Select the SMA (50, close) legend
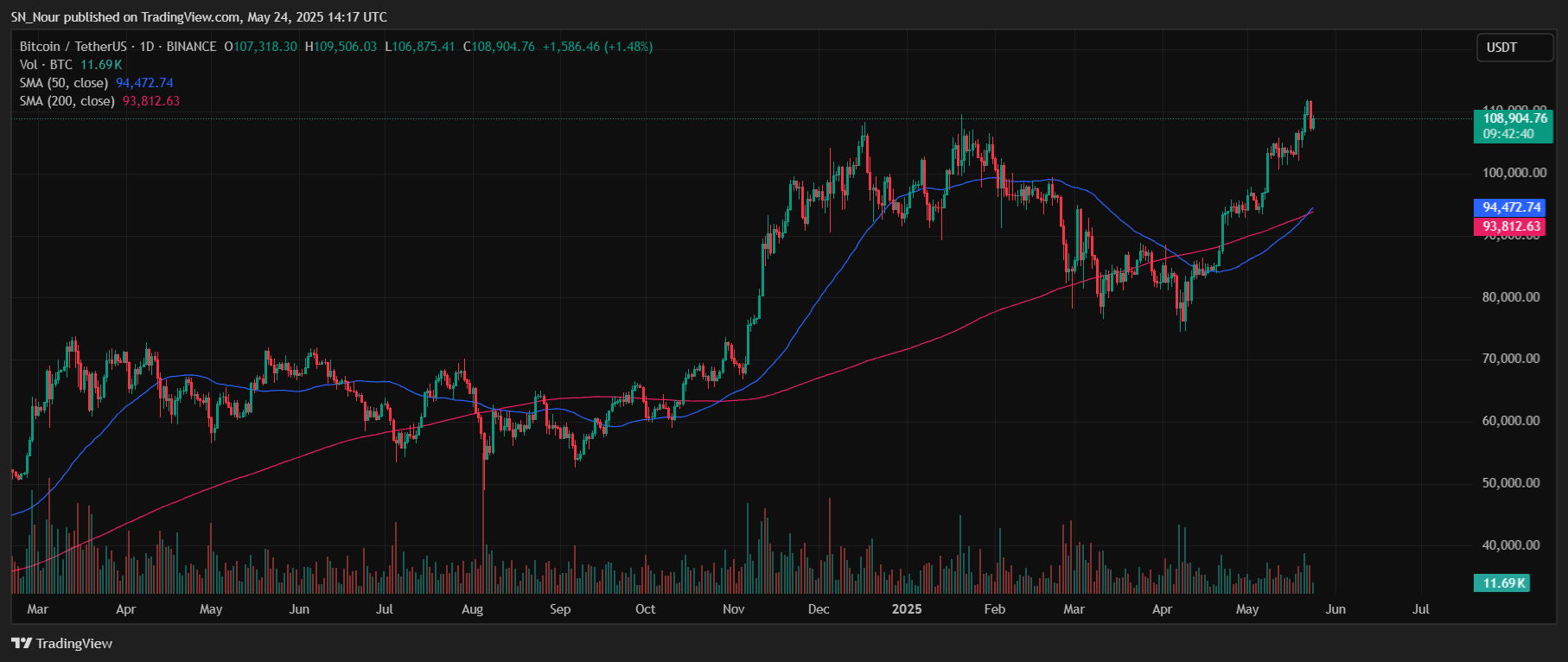1568x662 pixels. [64, 83]
